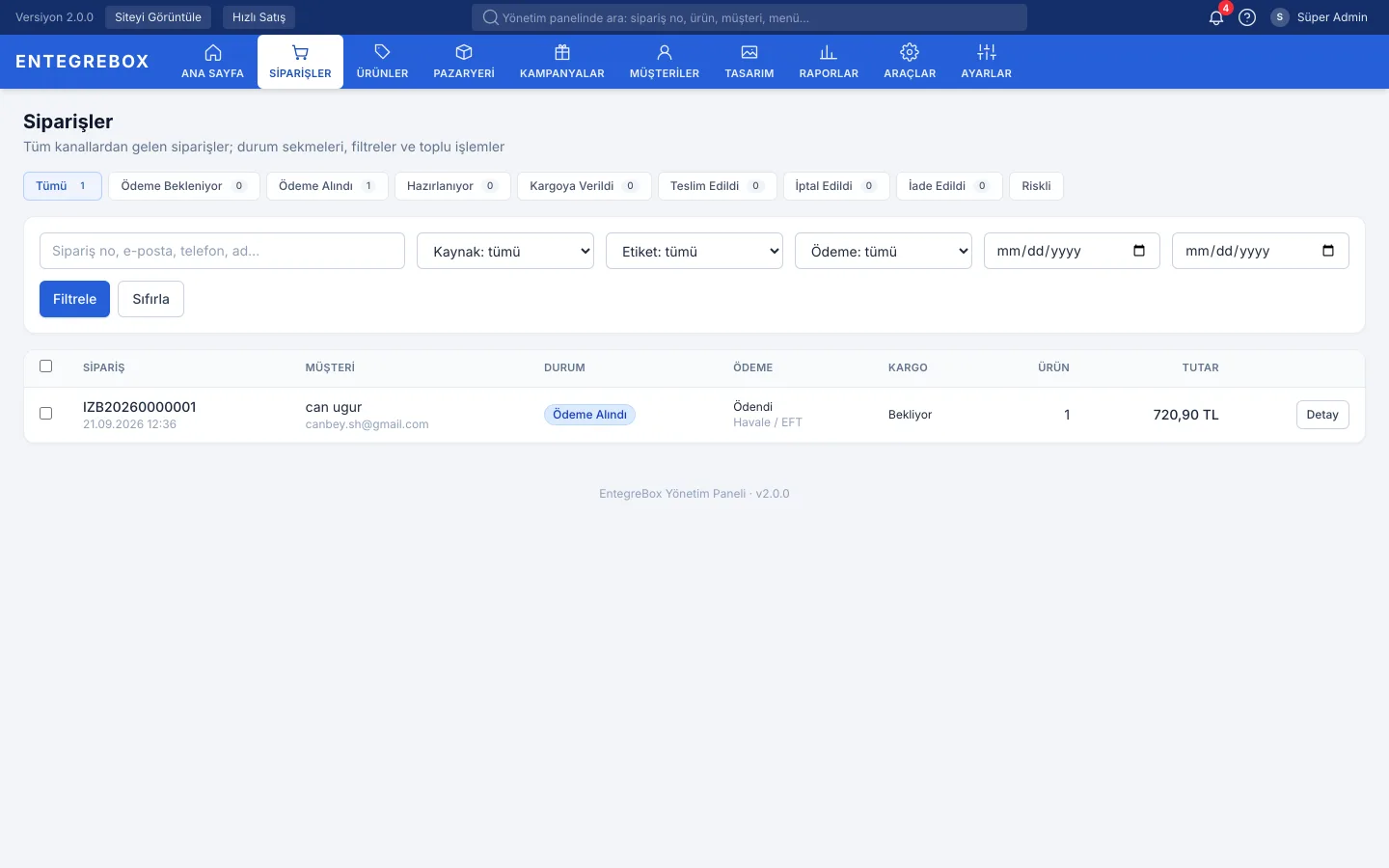
Task: Expand the Ödeme: tümü dropdown
Action: pyautogui.click(x=884, y=251)
